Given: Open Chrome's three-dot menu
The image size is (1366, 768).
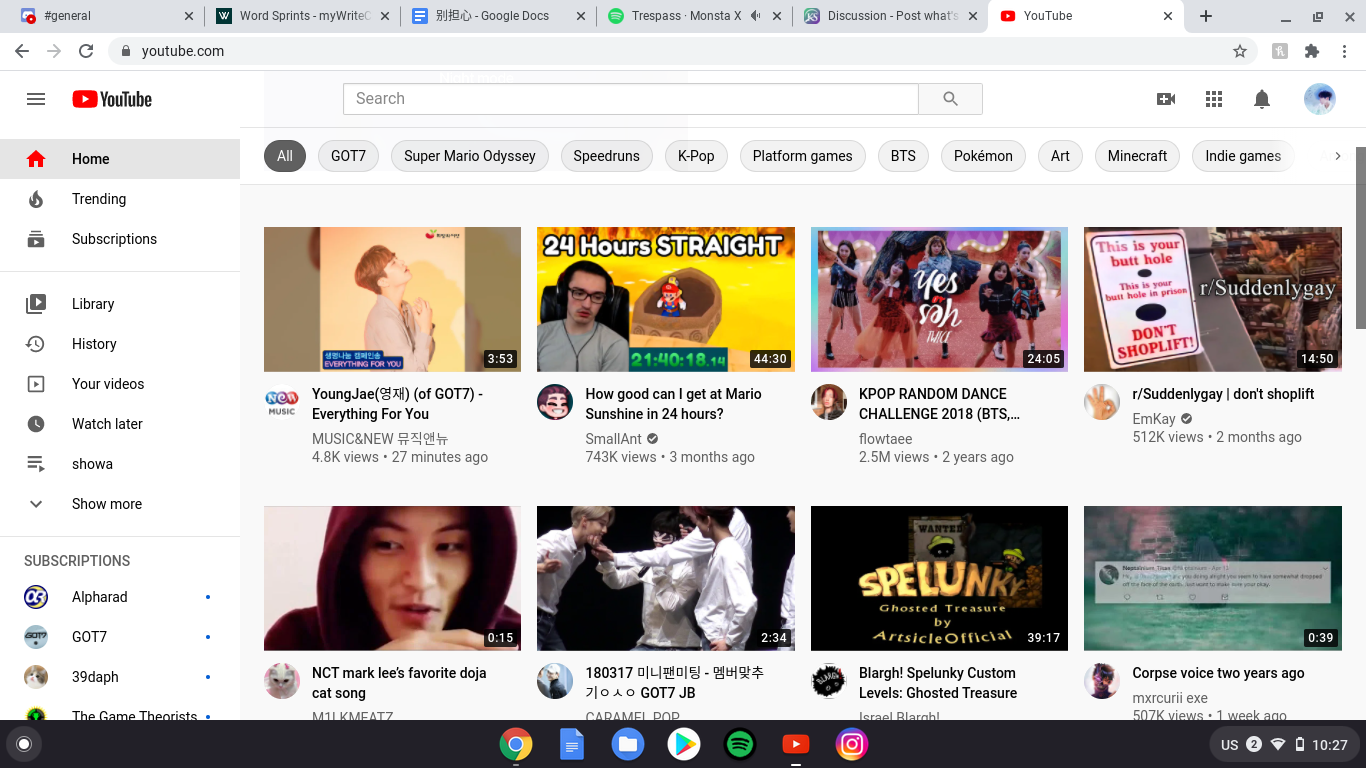Looking at the screenshot, I should (x=1344, y=51).
